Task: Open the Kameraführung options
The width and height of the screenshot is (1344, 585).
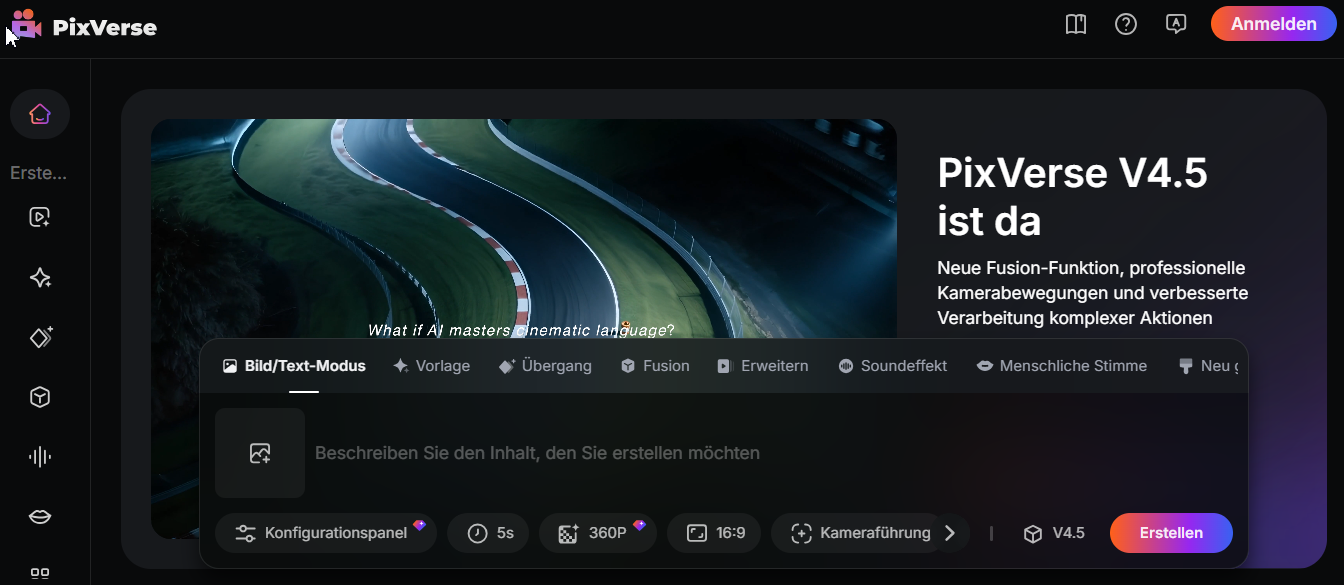Action: (x=861, y=533)
